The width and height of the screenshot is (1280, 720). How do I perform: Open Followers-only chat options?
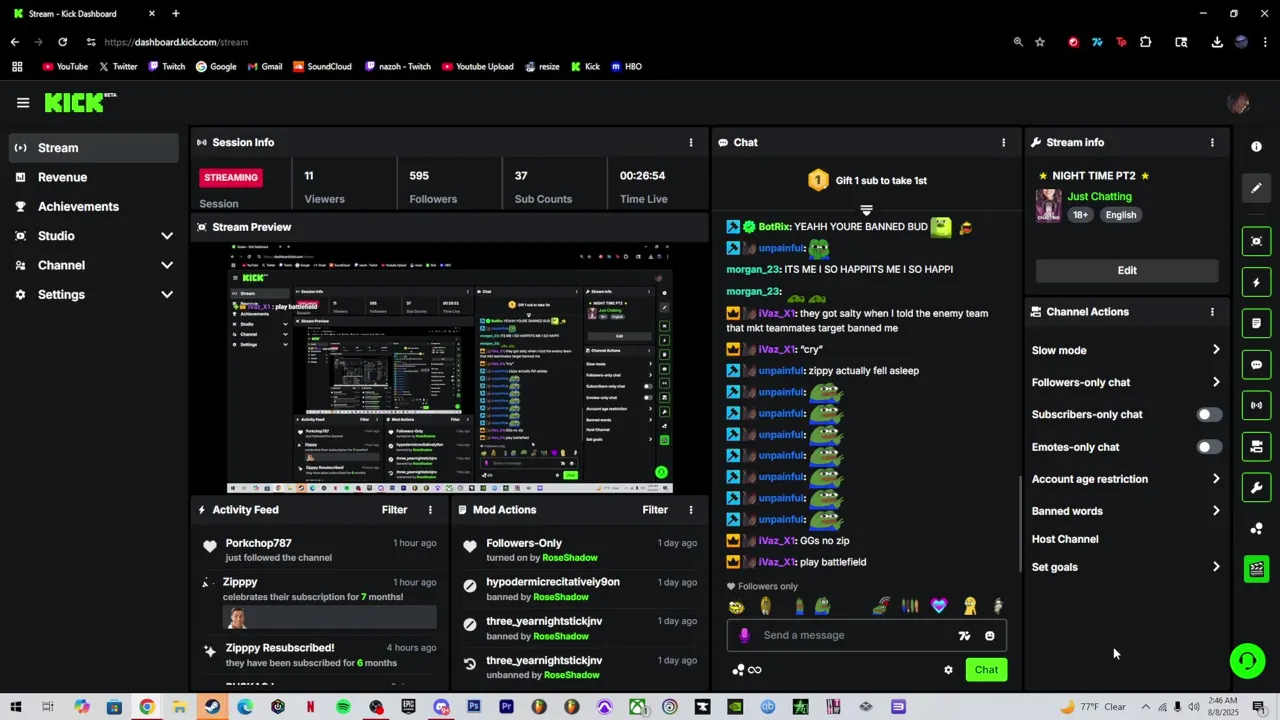pyautogui.click(x=1126, y=382)
